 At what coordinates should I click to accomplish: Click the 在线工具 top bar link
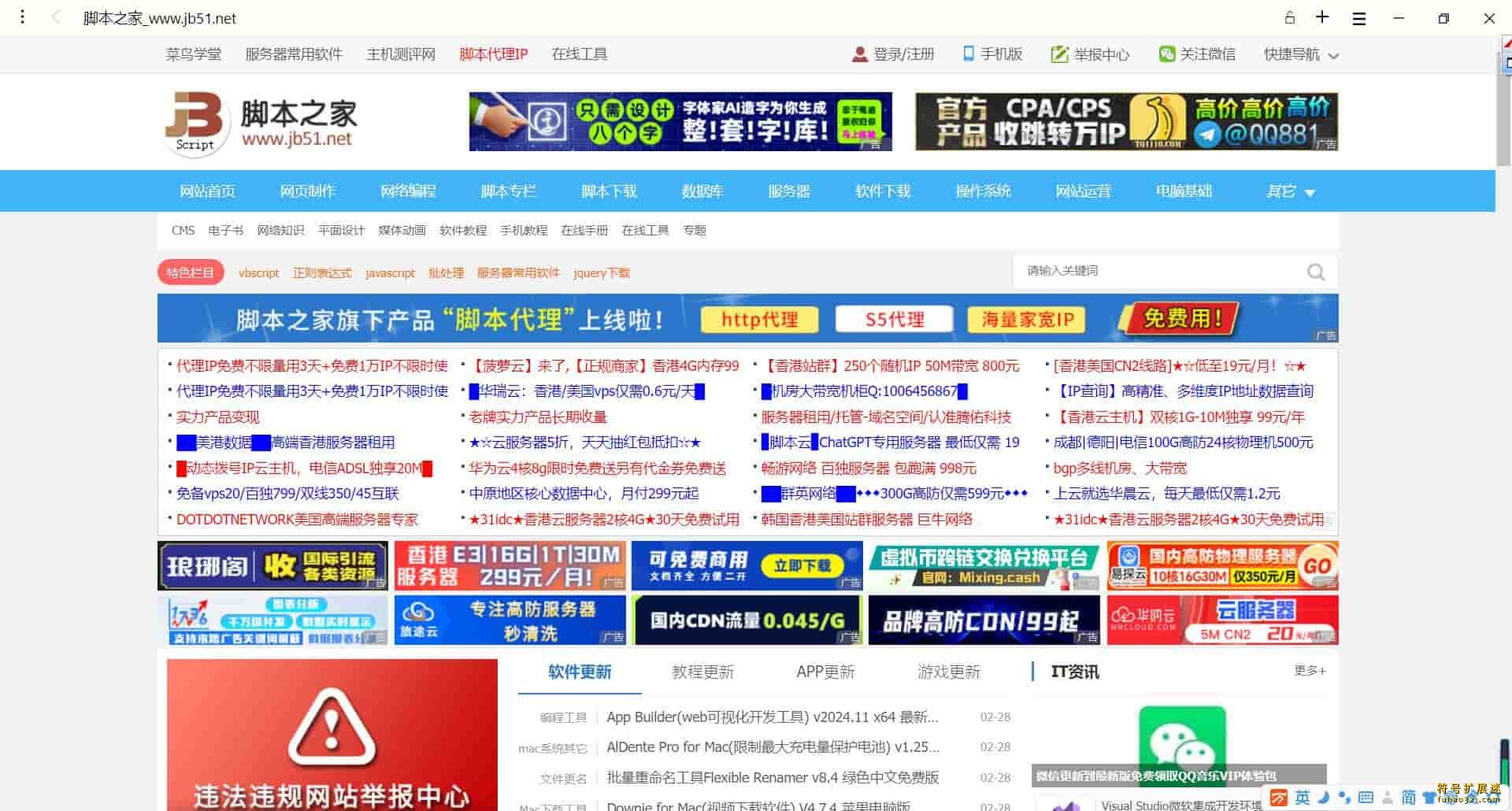tap(580, 54)
